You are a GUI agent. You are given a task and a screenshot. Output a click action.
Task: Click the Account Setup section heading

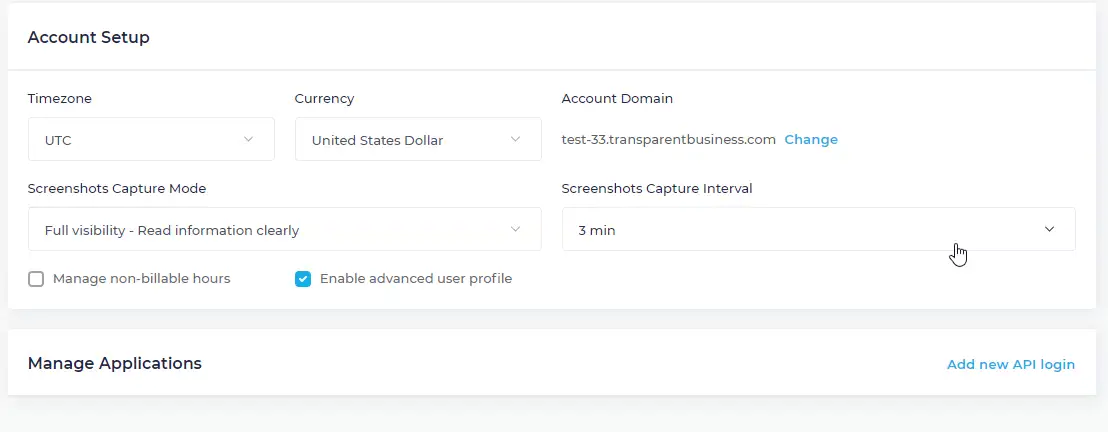click(x=89, y=37)
